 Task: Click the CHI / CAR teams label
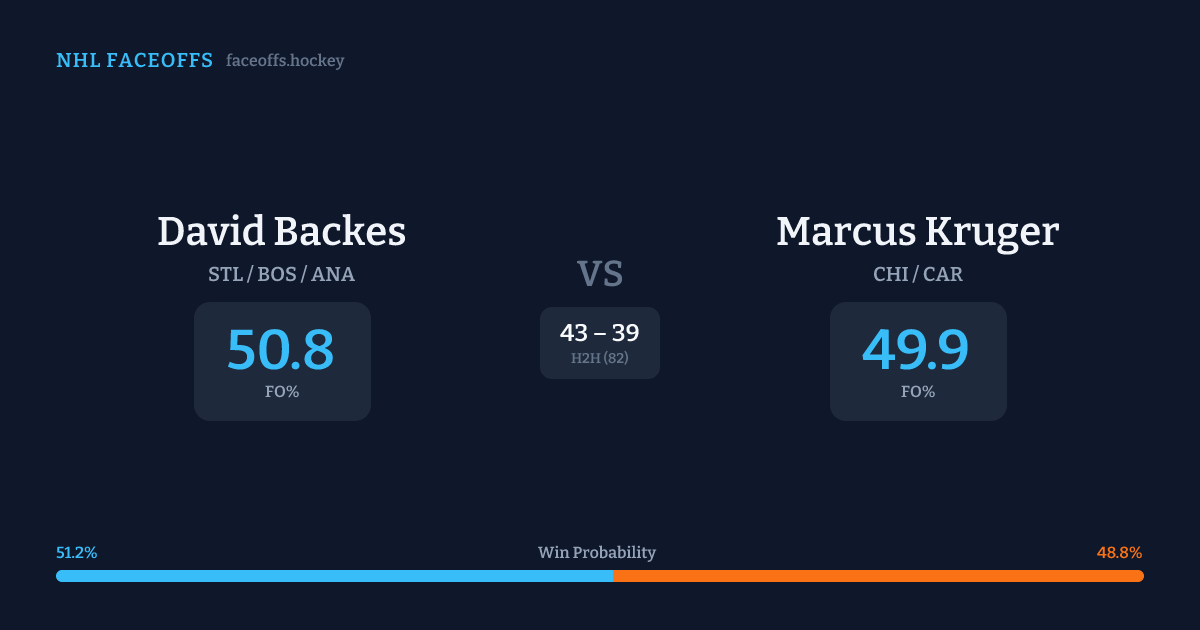pyautogui.click(x=917, y=274)
